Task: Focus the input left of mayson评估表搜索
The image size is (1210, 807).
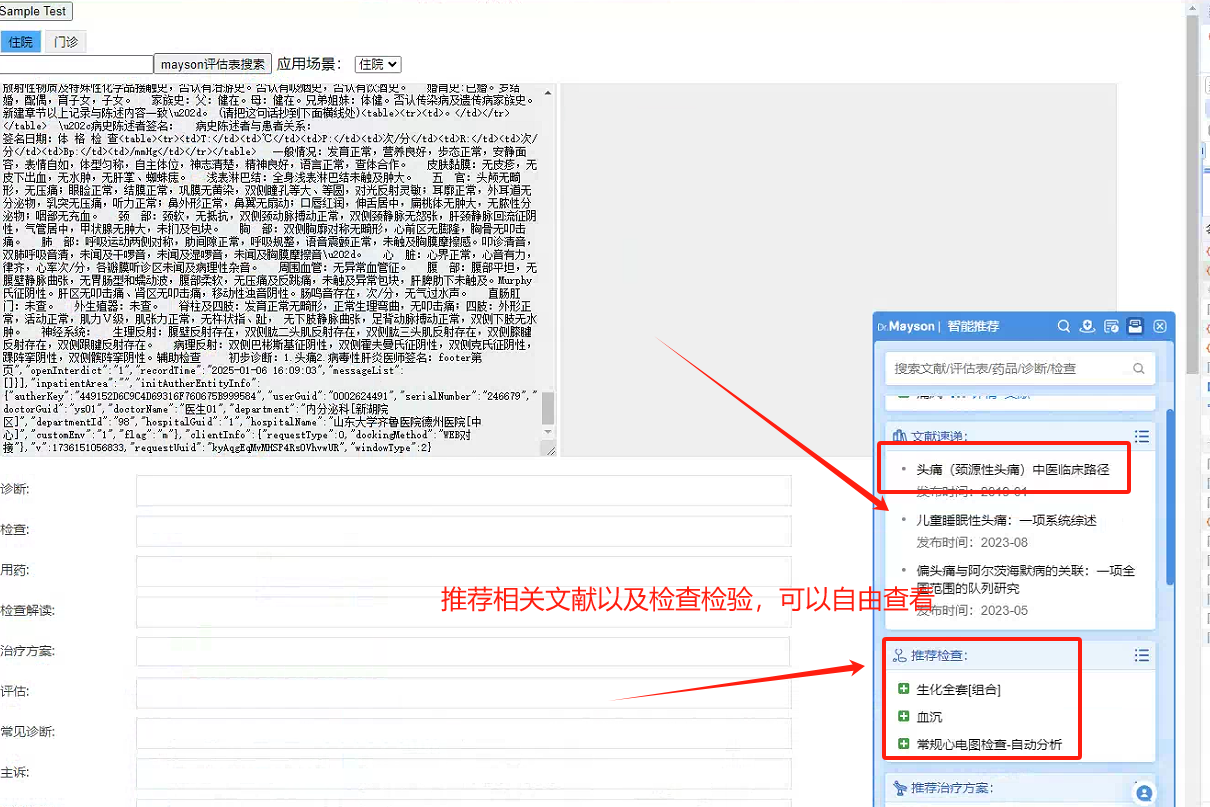Action: [x=77, y=64]
